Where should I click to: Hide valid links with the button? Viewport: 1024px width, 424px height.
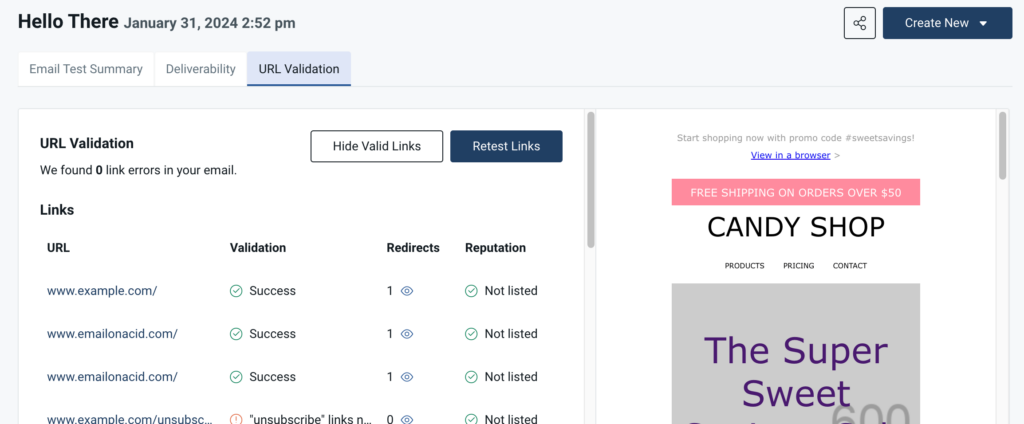[x=377, y=146]
